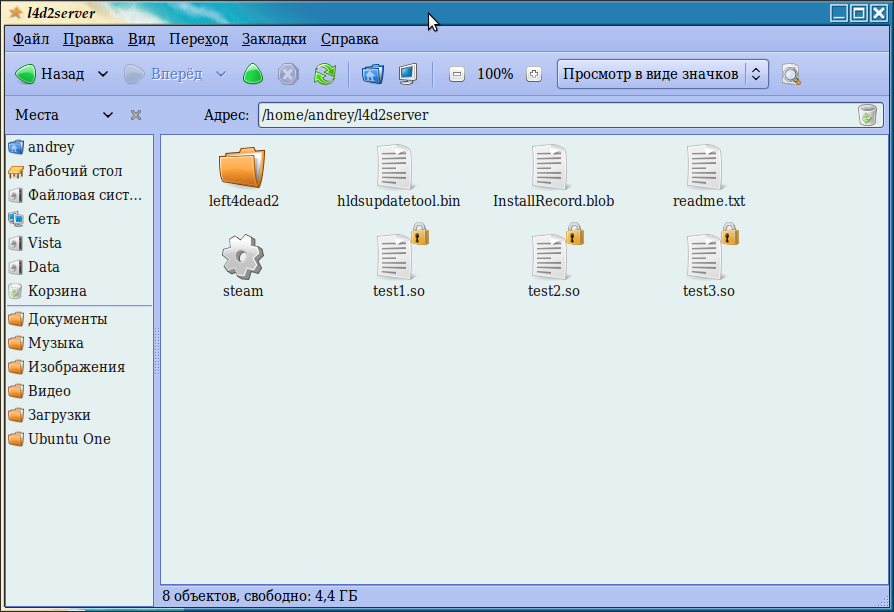
Task: Close the Places sidebar panel
Action: tap(136, 115)
